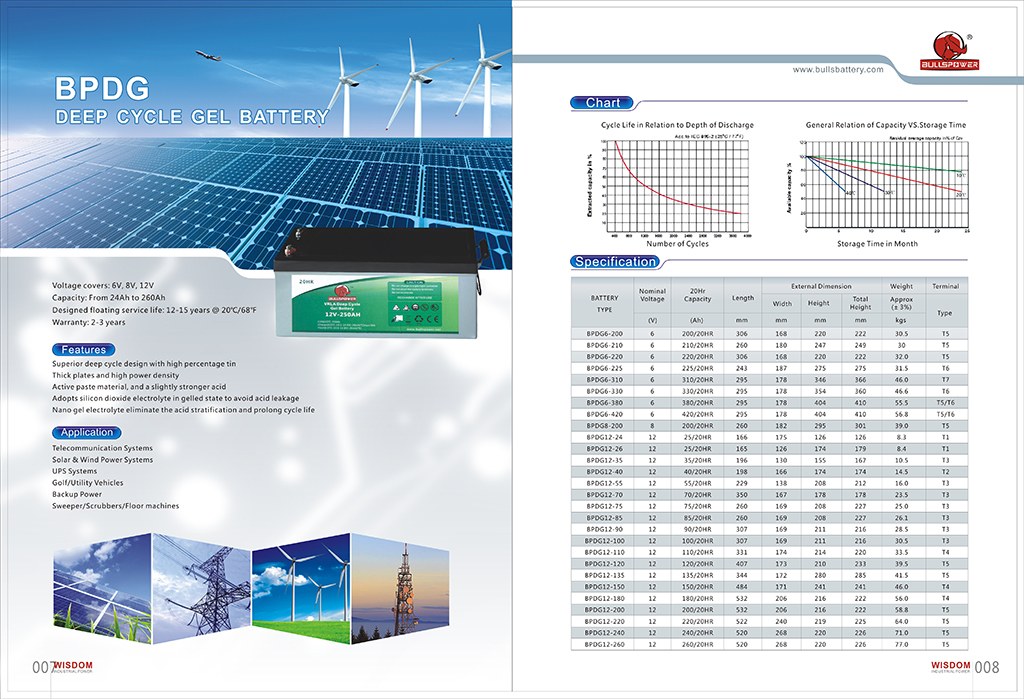Click the 'Active paste material' feature line

[x=139, y=387]
